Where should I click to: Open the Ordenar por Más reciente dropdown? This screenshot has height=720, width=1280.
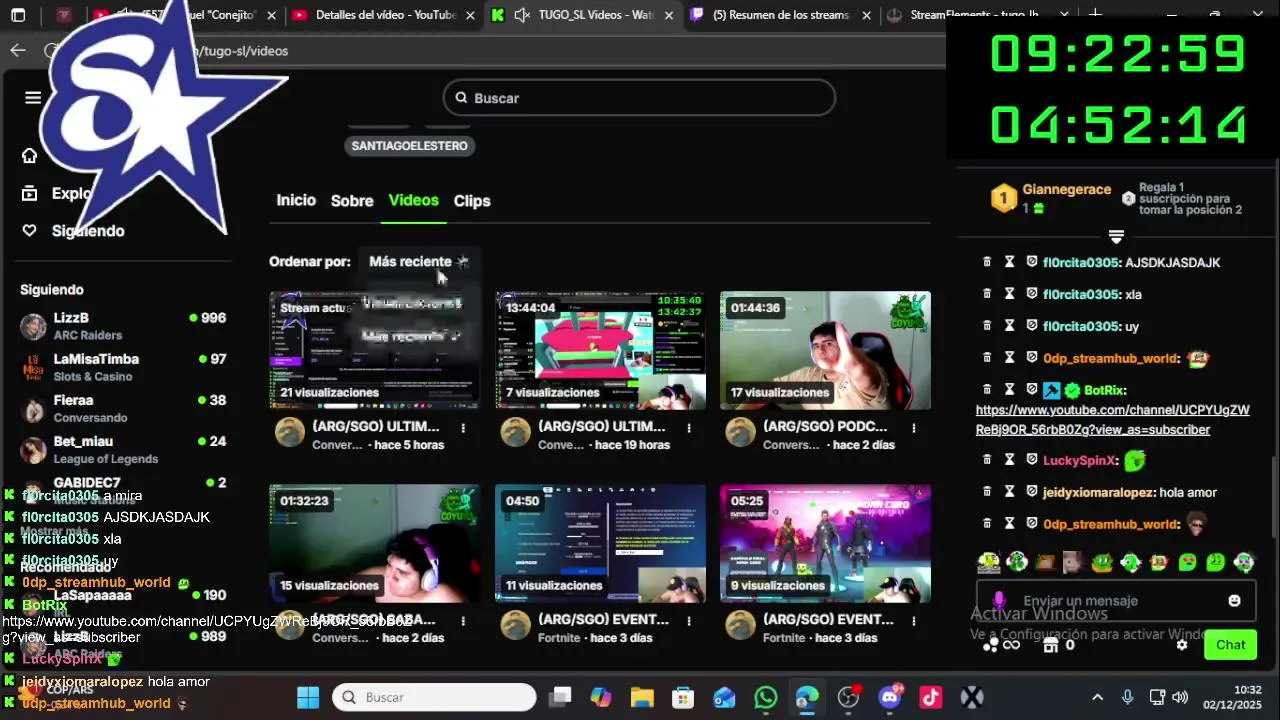(x=419, y=261)
